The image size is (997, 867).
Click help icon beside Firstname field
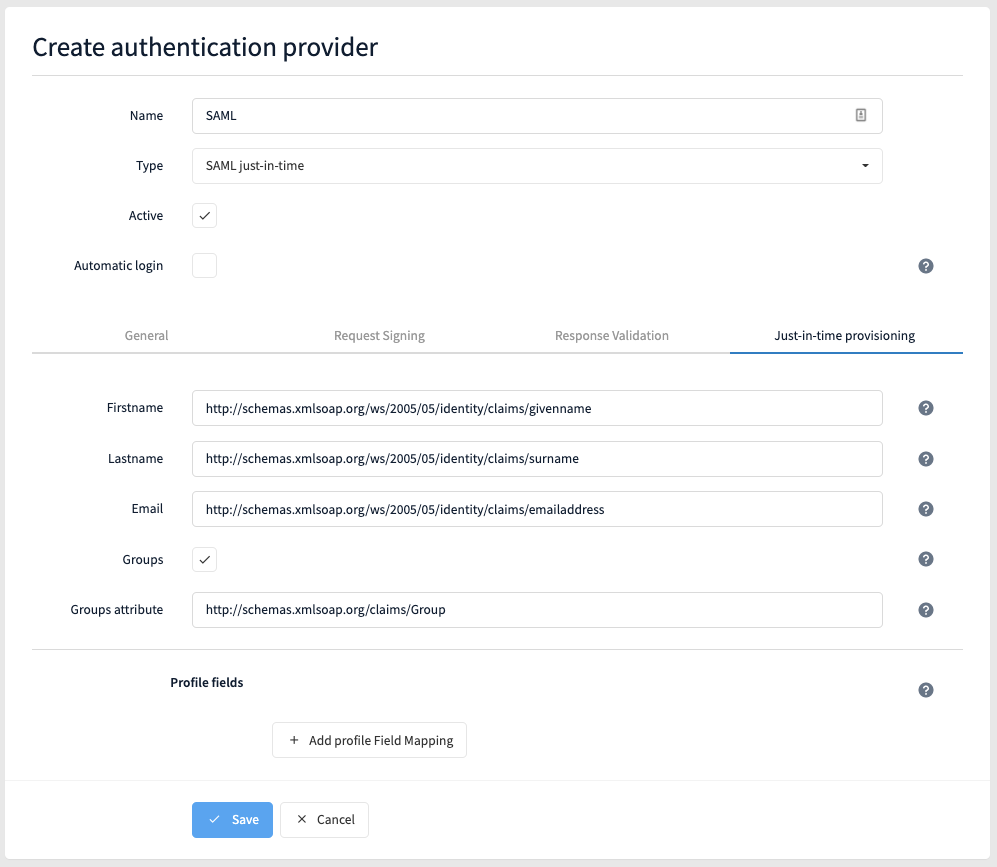tap(925, 408)
